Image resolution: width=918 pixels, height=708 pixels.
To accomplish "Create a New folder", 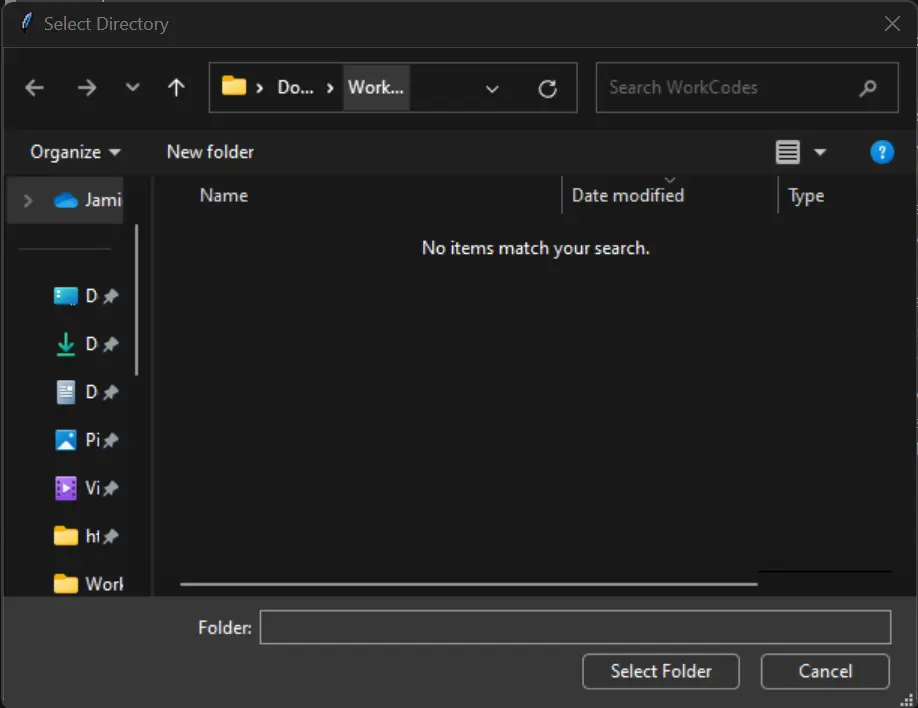I will click(x=210, y=152).
